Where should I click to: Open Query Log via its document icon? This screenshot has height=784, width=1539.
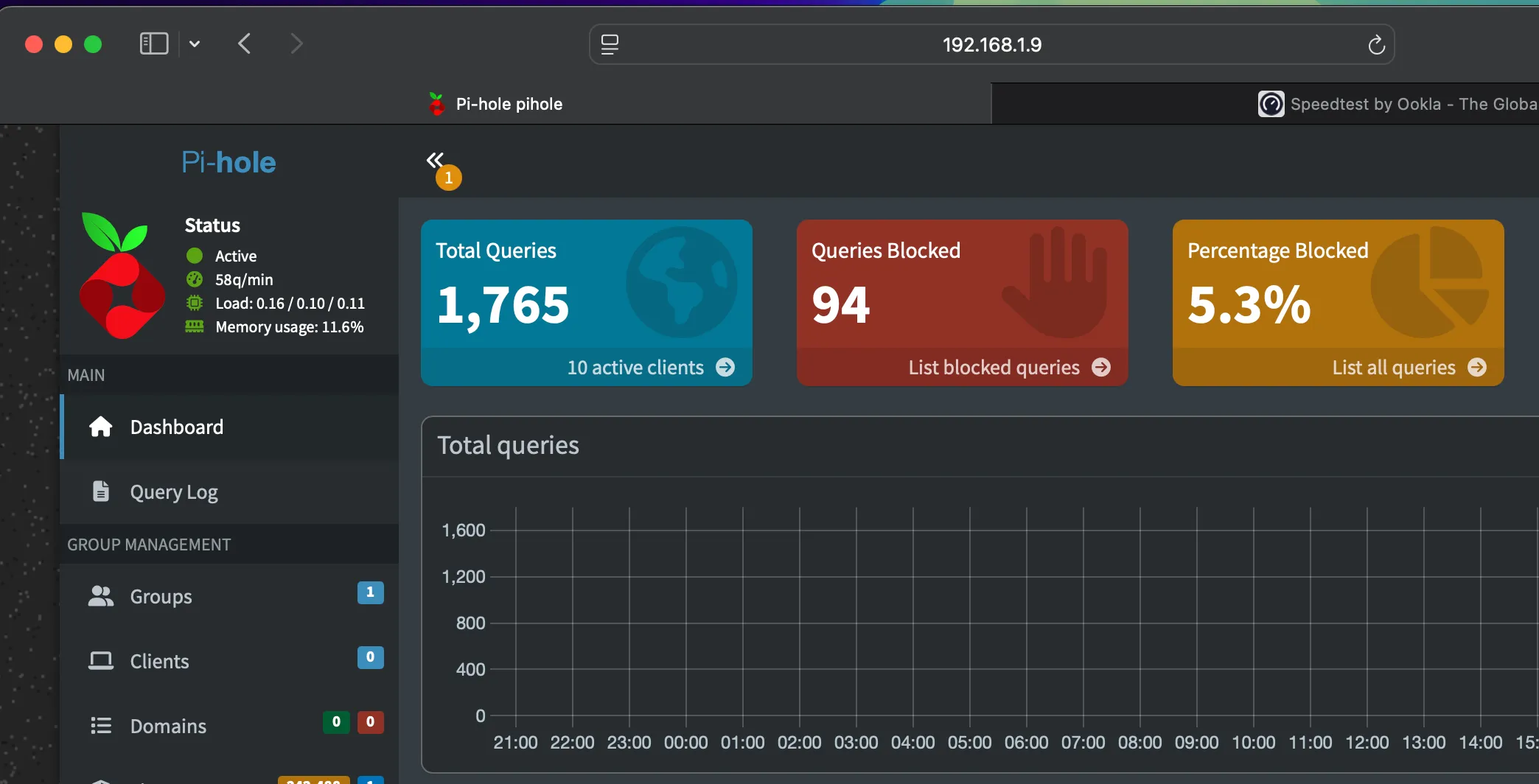click(101, 491)
